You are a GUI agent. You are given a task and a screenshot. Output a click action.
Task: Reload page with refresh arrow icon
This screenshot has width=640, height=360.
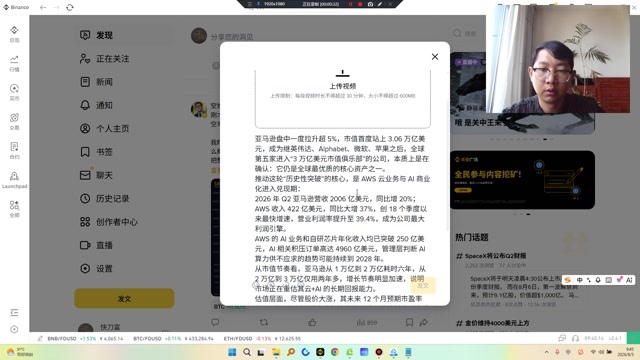click(70, 7)
